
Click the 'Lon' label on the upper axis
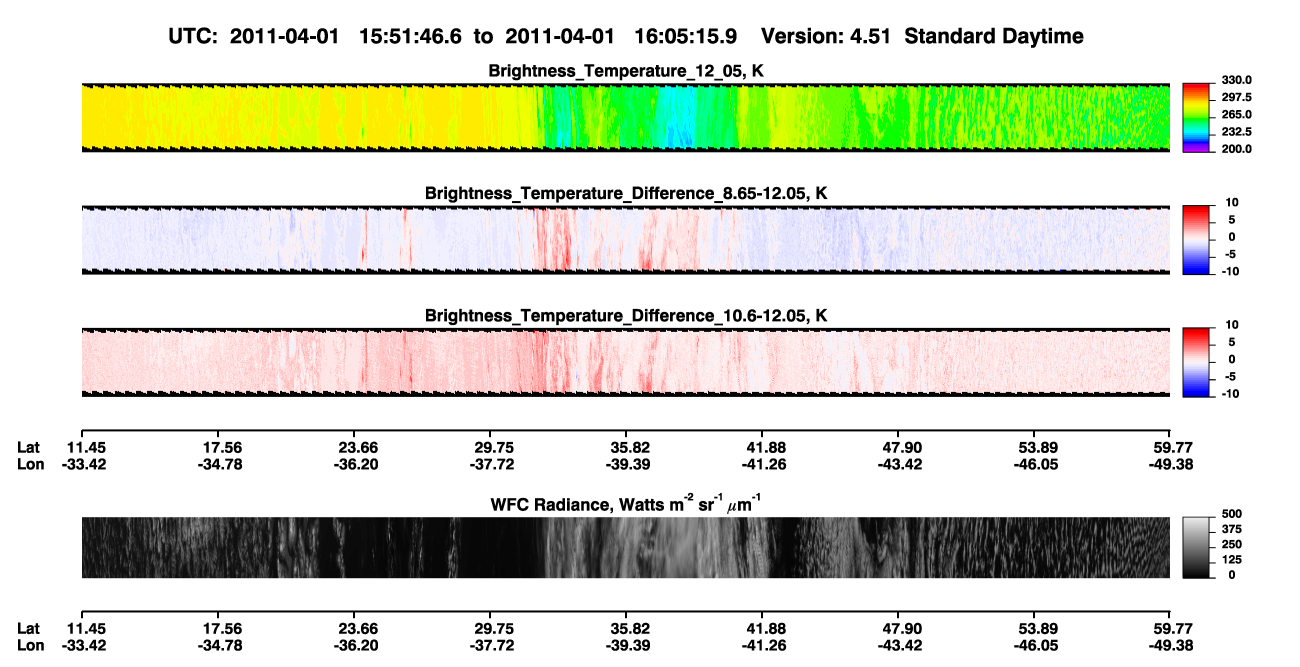click(30, 464)
